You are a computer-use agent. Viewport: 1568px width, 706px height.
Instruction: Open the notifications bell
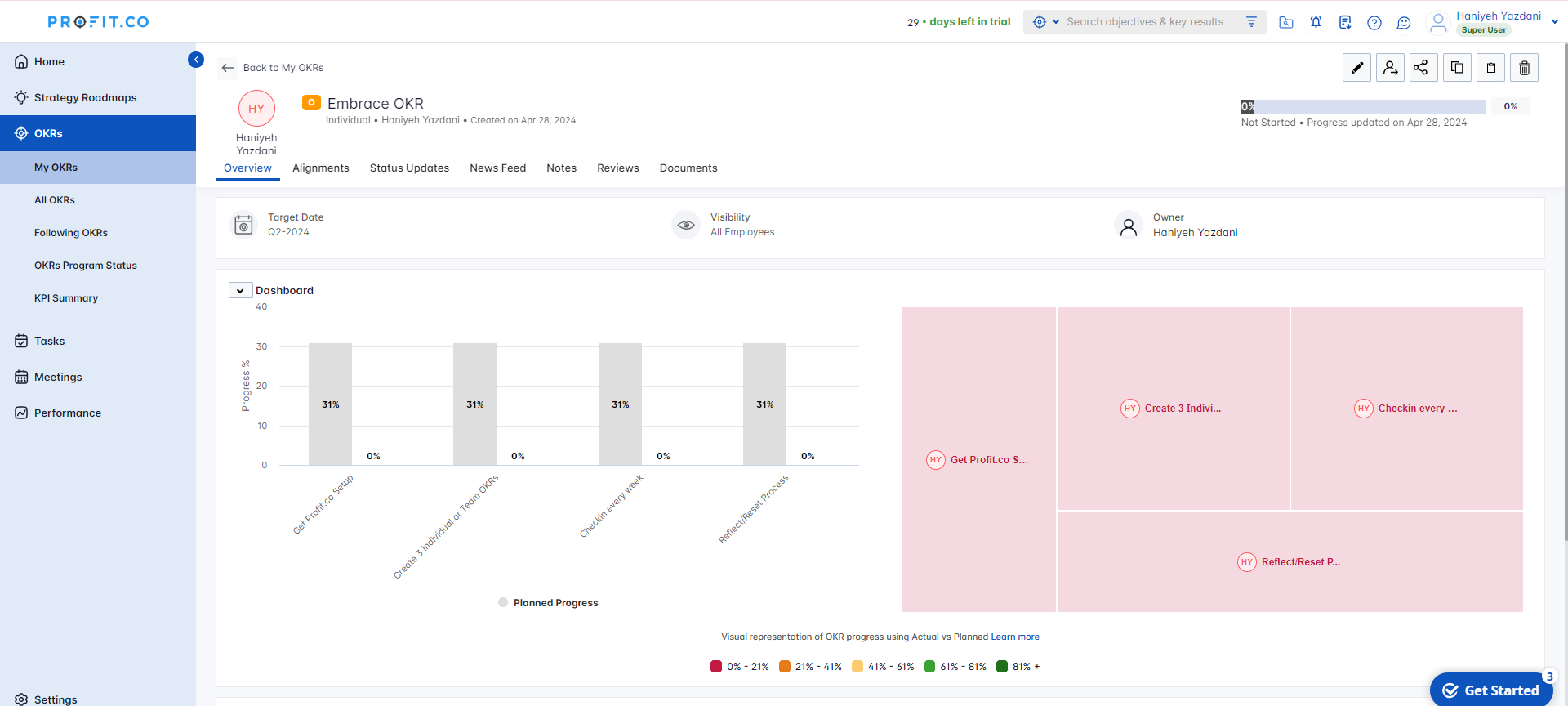pyautogui.click(x=1316, y=22)
